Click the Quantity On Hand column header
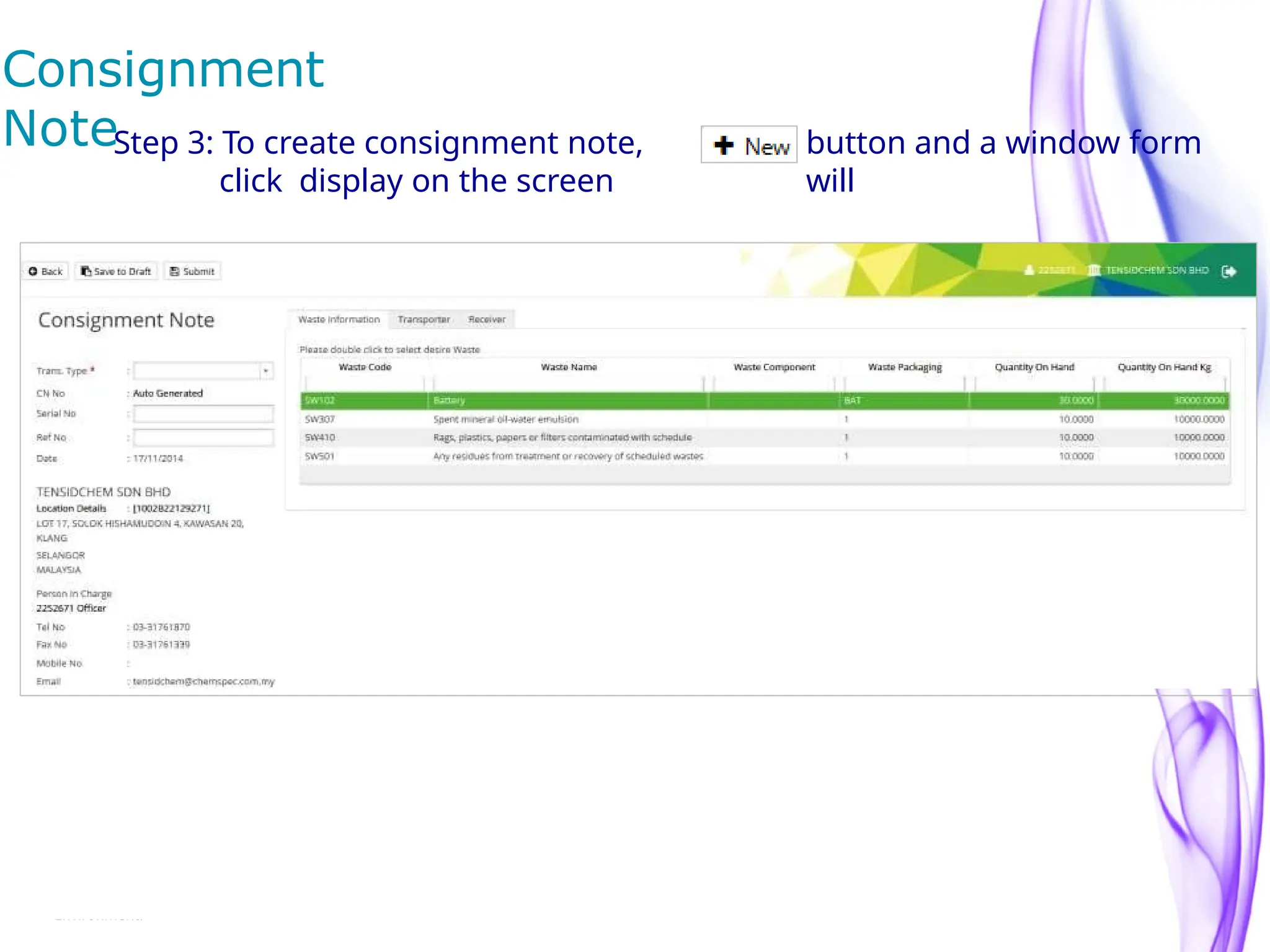Image resolution: width=1270 pixels, height=952 pixels. click(x=1034, y=367)
